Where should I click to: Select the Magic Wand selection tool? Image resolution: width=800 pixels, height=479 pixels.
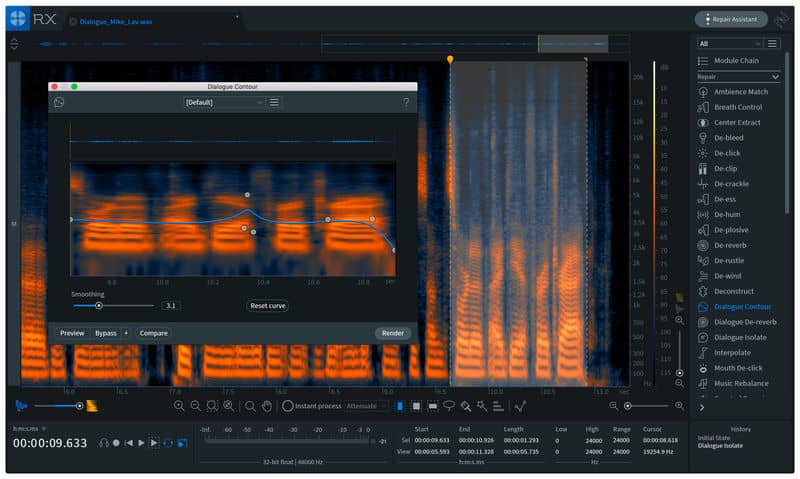pyautogui.click(x=482, y=406)
